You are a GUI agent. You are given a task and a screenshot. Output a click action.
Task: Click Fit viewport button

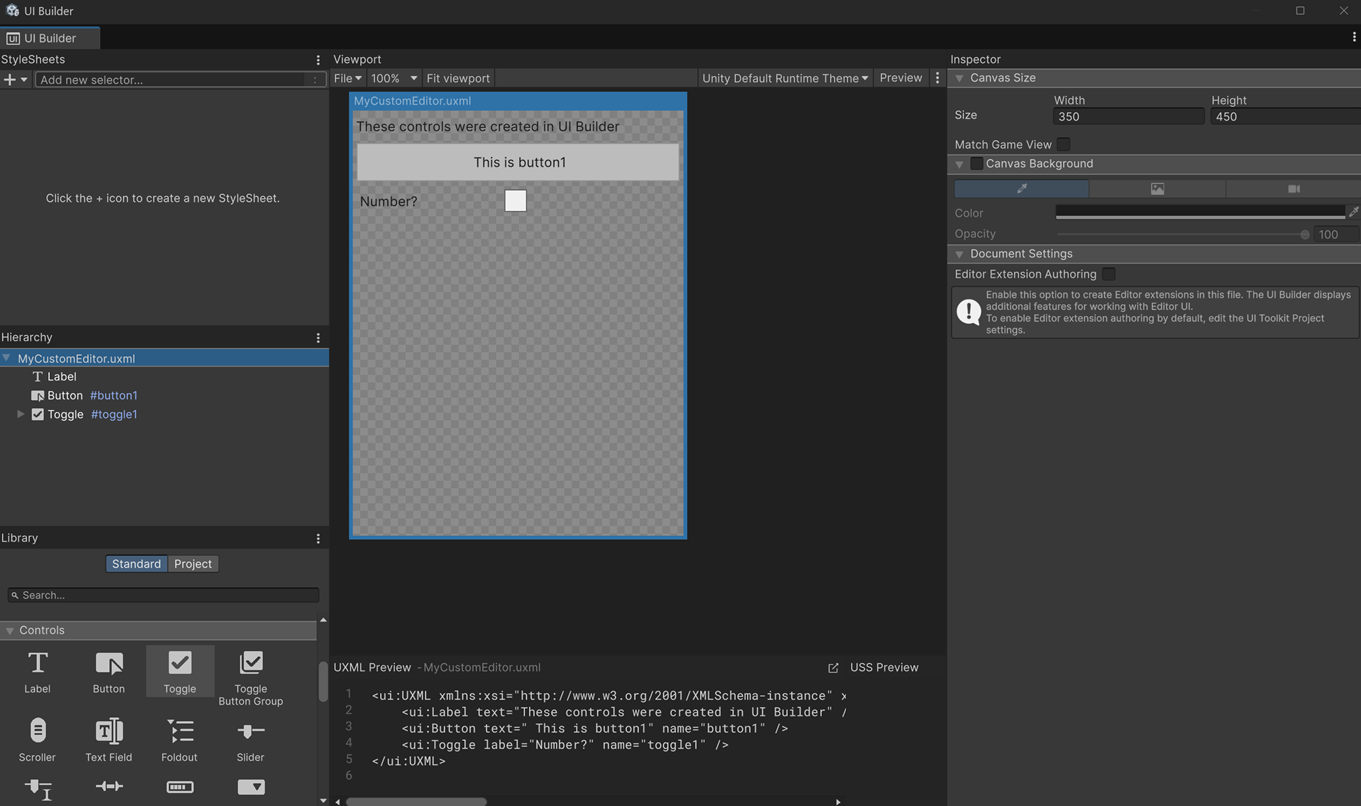(x=458, y=78)
